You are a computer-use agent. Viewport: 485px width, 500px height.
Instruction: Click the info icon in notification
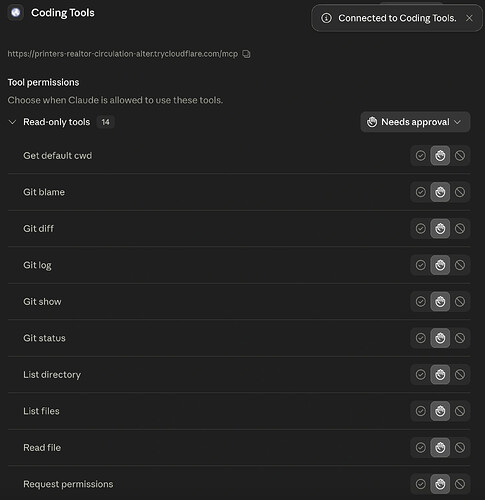click(326, 18)
